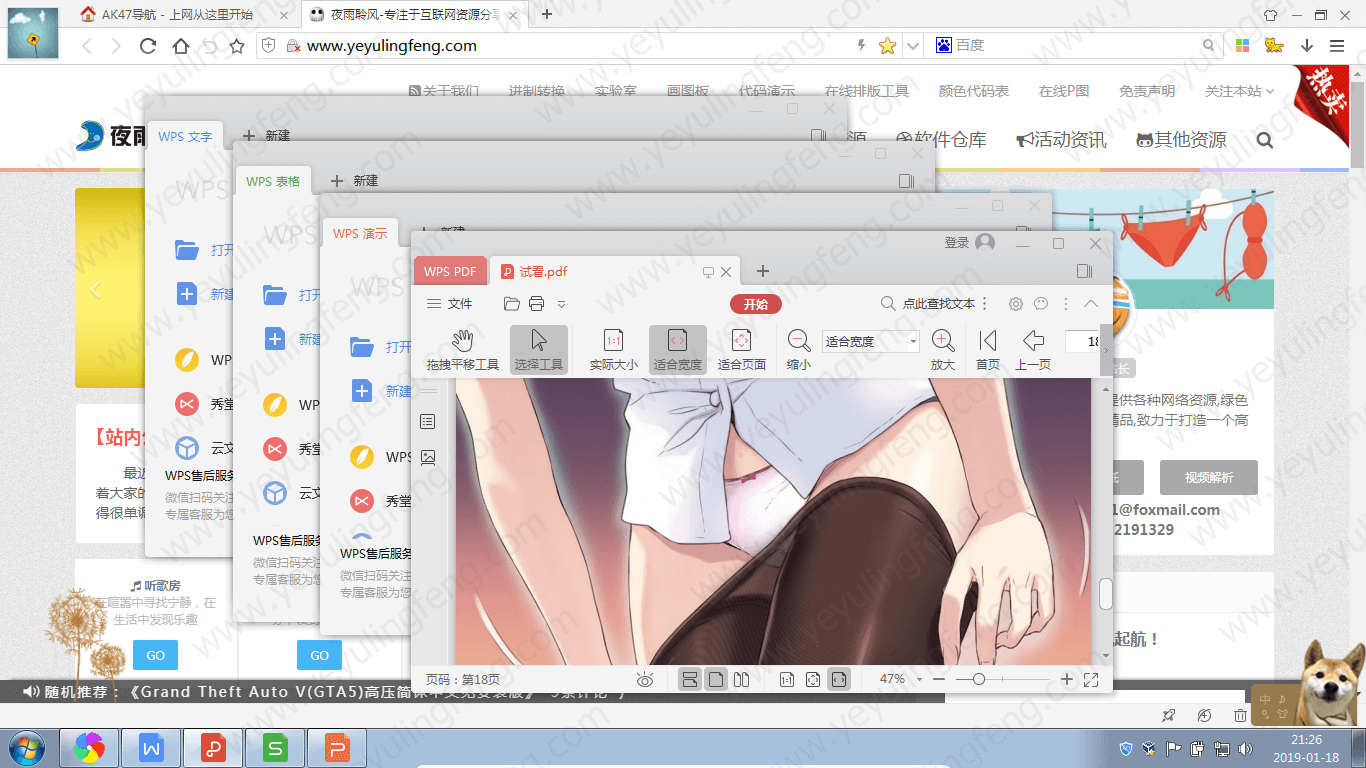
Task: Open the search options dots after 点此查找文本
Action: (985, 304)
